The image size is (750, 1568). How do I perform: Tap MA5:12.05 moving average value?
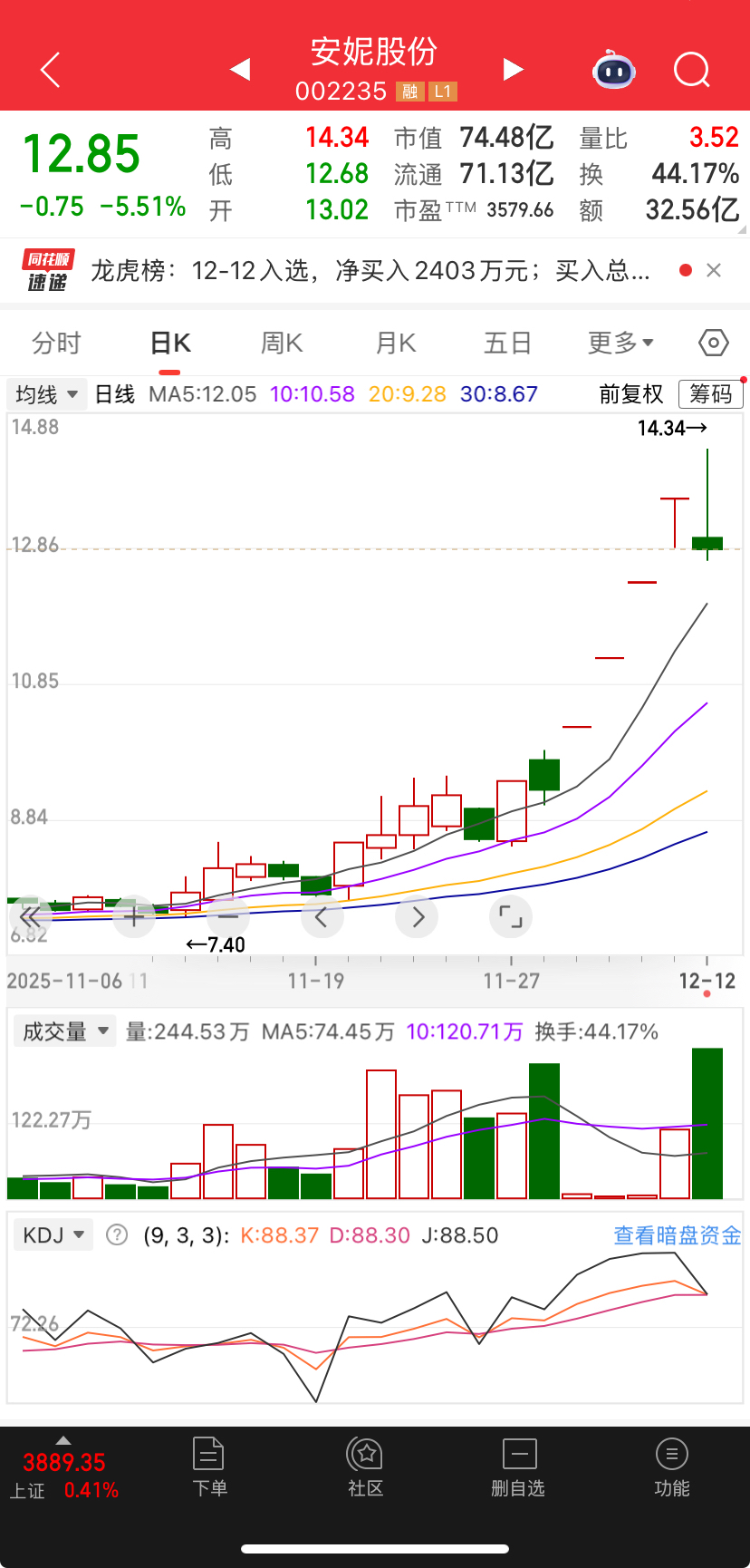203,394
